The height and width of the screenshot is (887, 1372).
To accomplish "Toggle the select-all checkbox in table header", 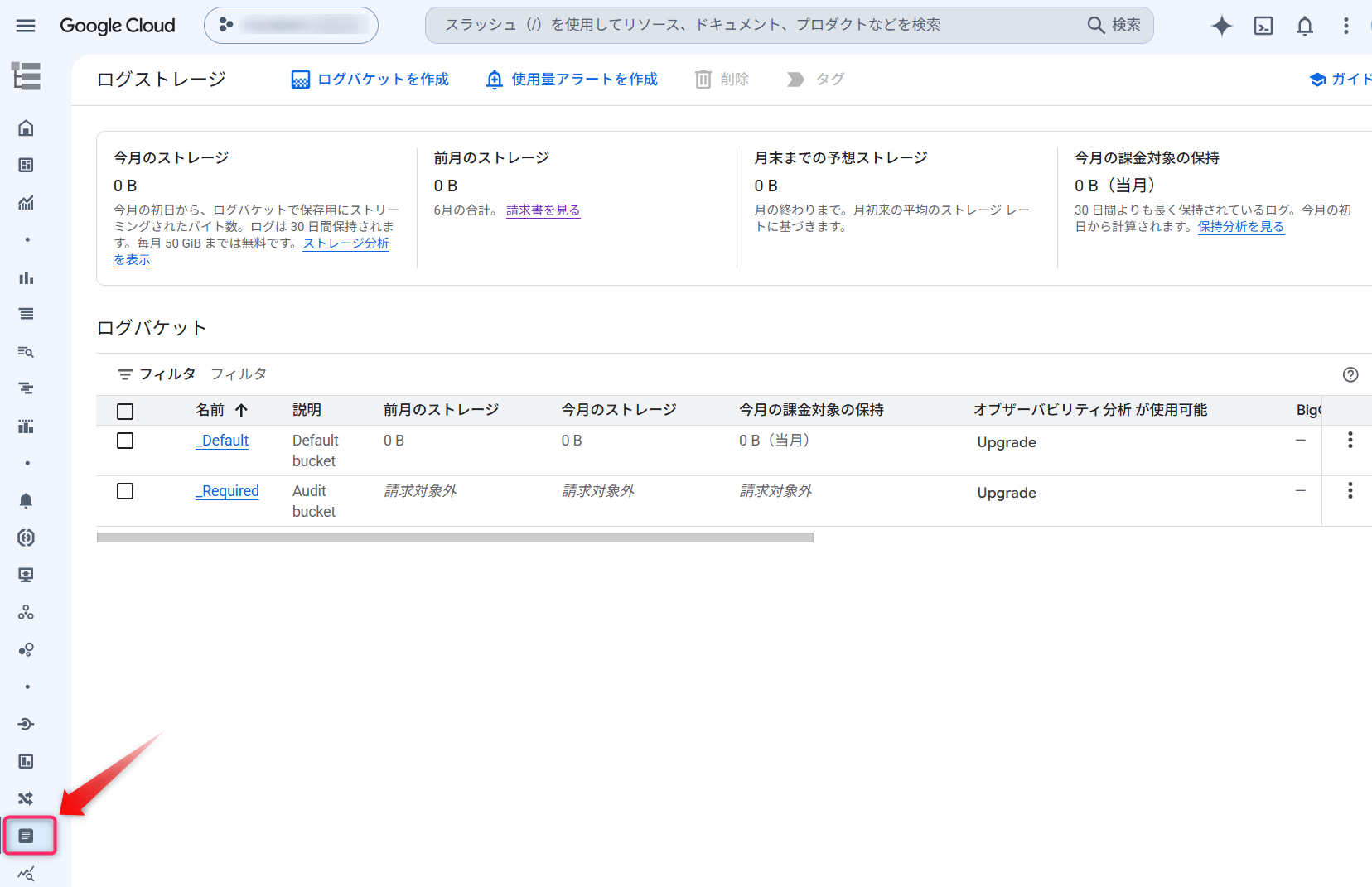I will (125, 412).
